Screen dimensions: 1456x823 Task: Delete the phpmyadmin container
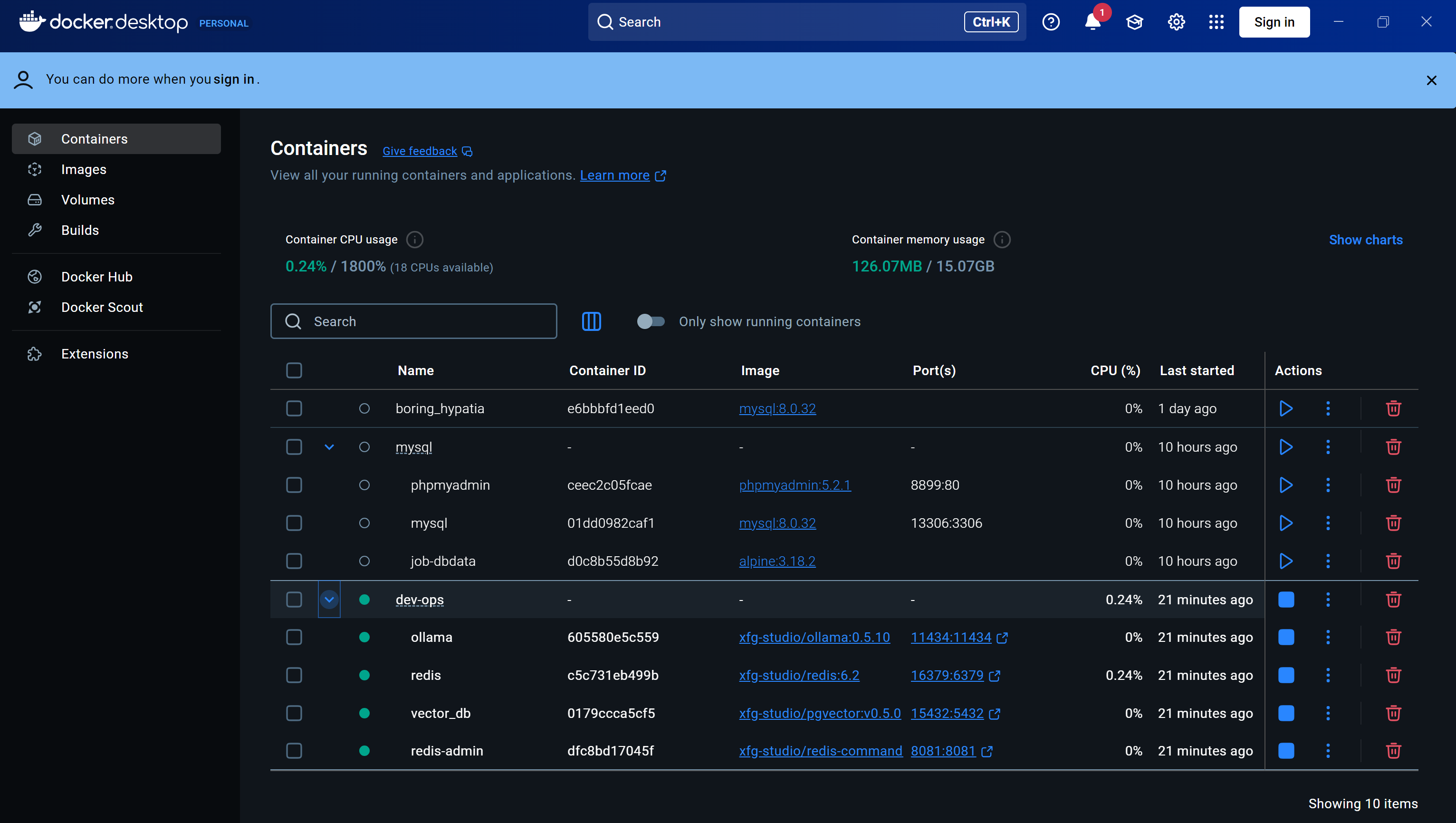click(1393, 485)
